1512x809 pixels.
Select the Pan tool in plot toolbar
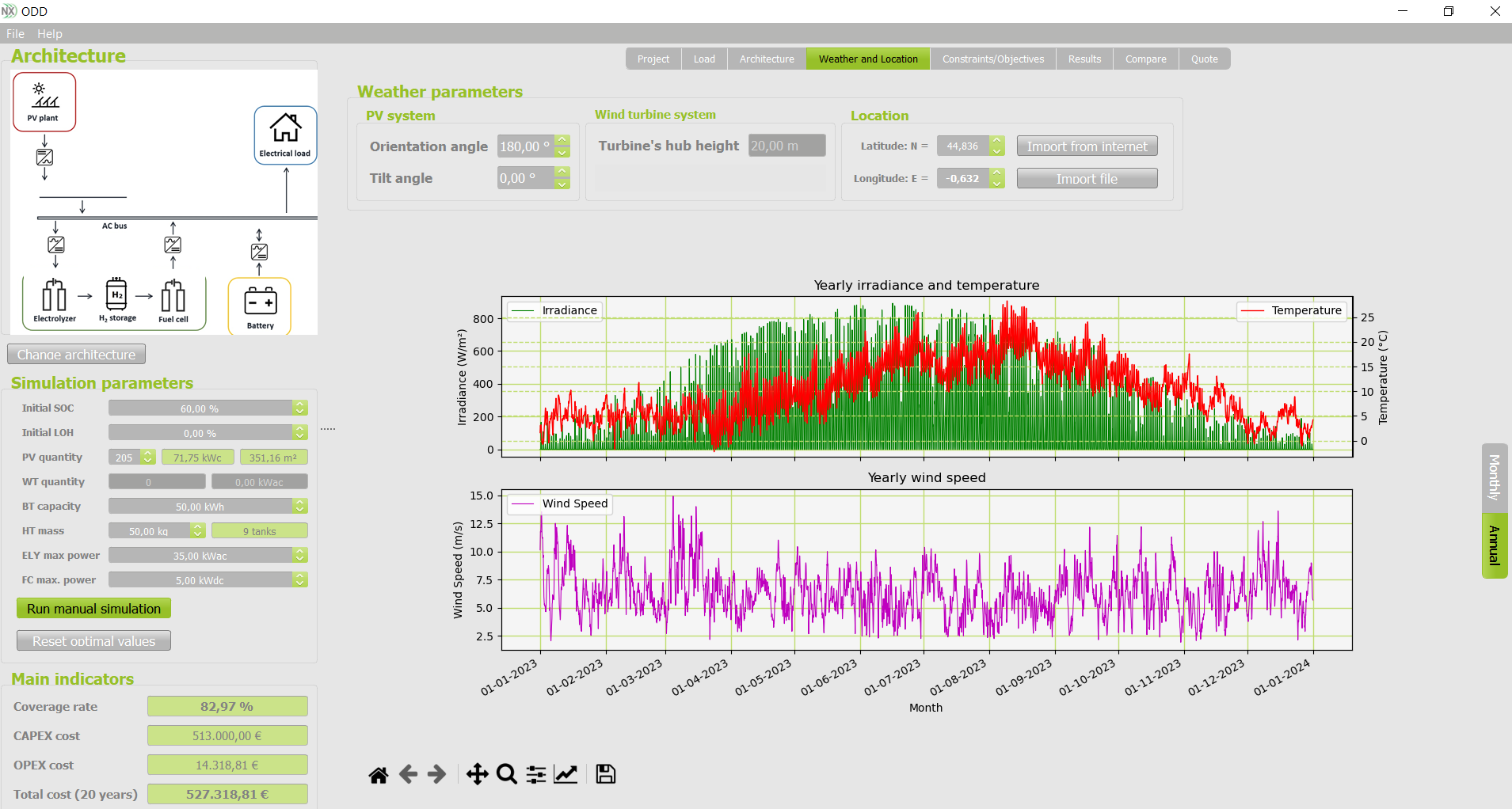click(477, 774)
